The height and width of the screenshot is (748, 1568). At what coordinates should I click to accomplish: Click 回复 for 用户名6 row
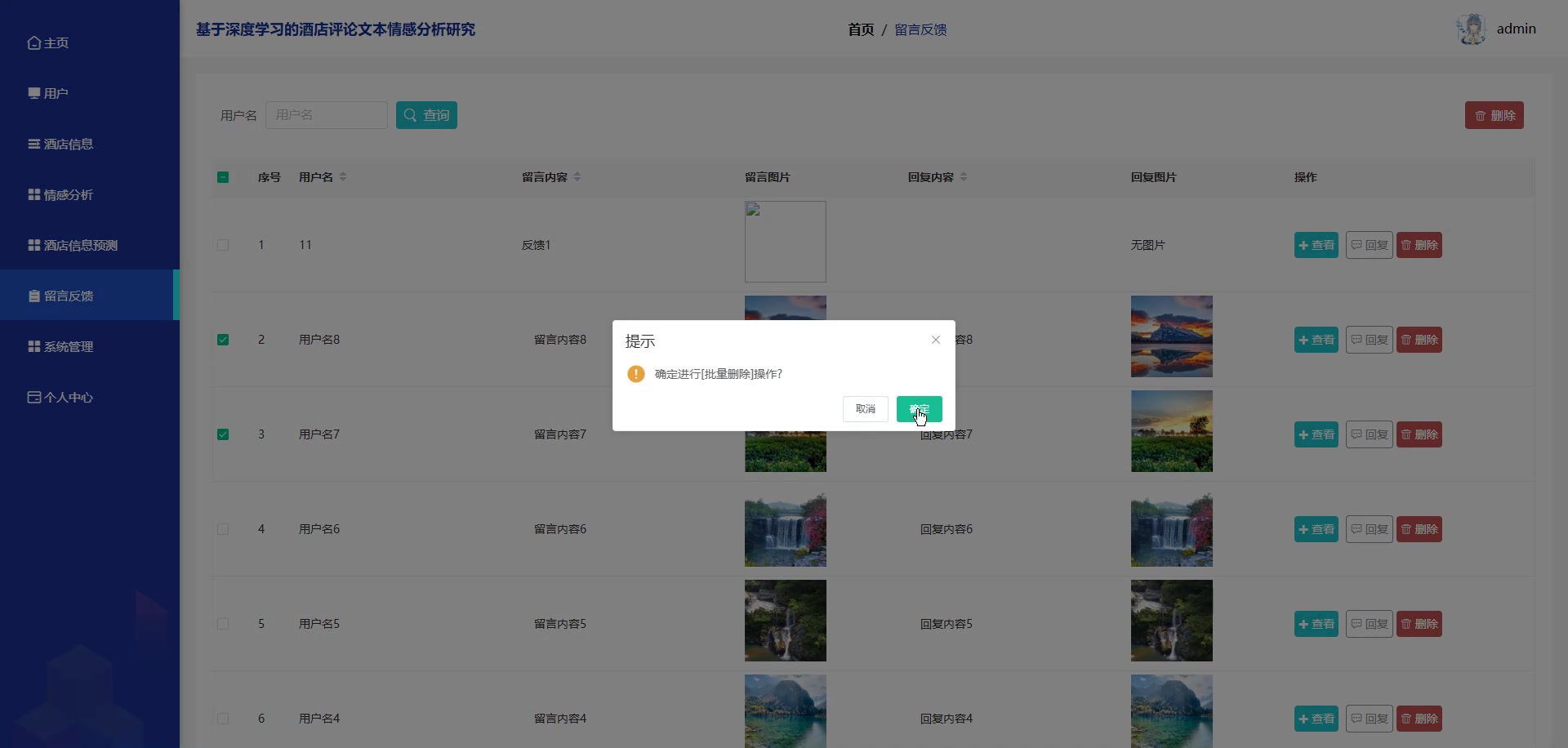(1369, 529)
